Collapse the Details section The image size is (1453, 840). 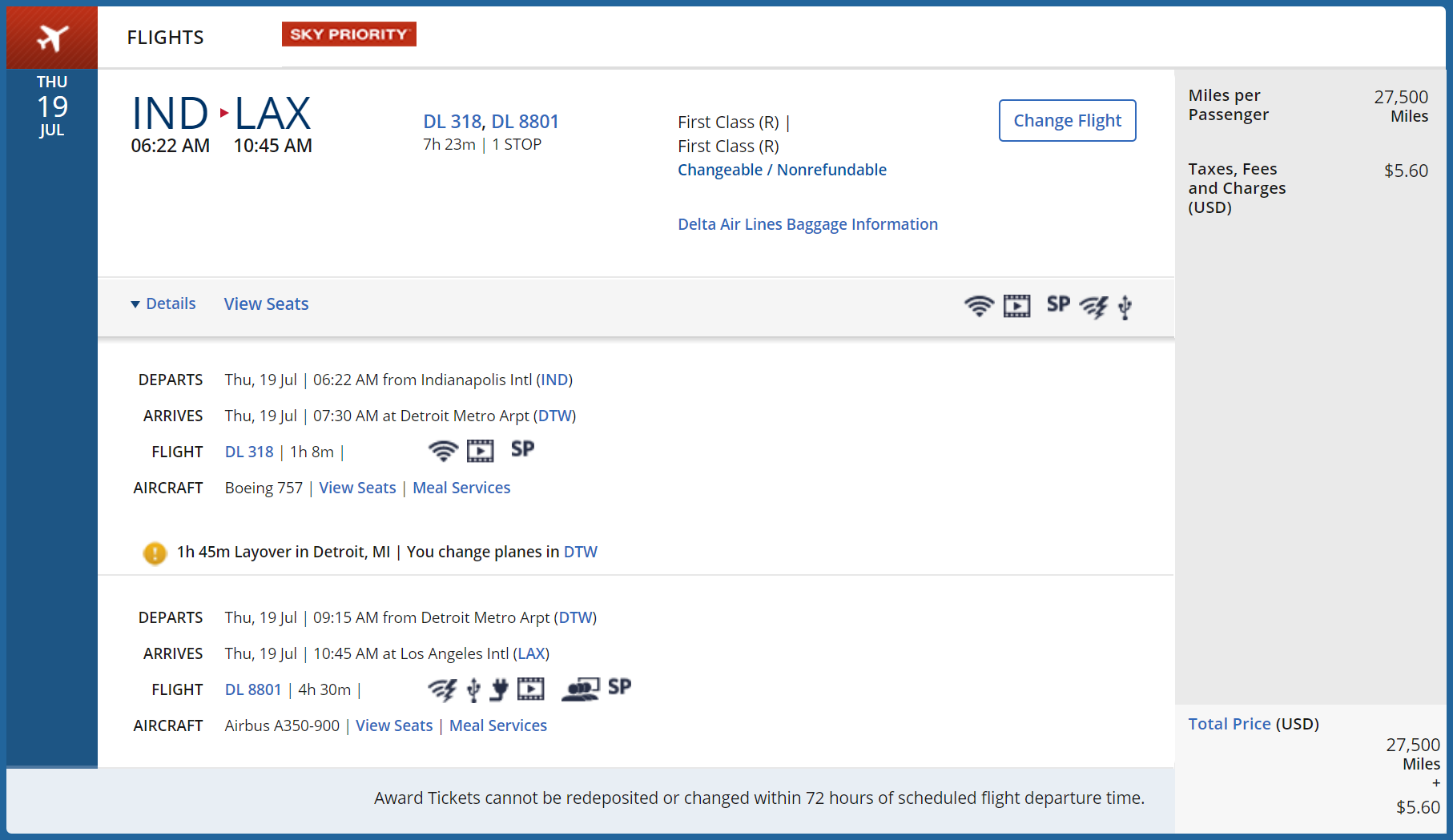click(x=163, y=303)
